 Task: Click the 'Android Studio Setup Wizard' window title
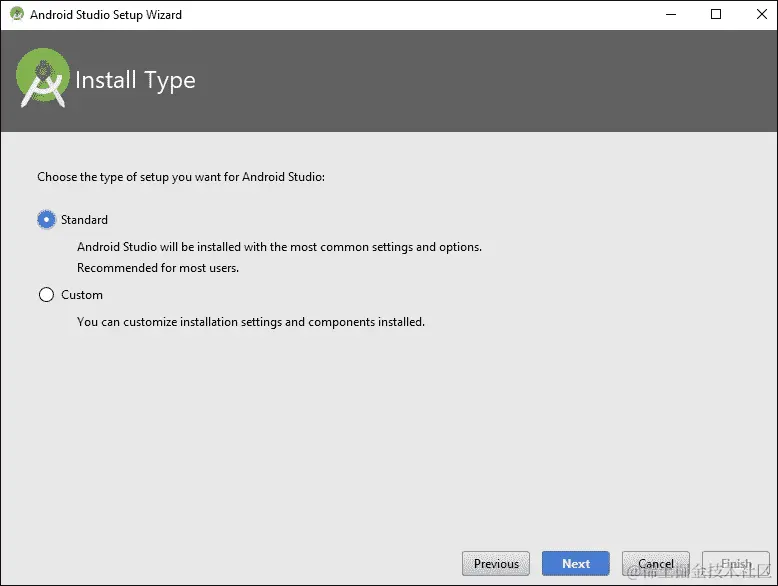[x=106, y=15]
